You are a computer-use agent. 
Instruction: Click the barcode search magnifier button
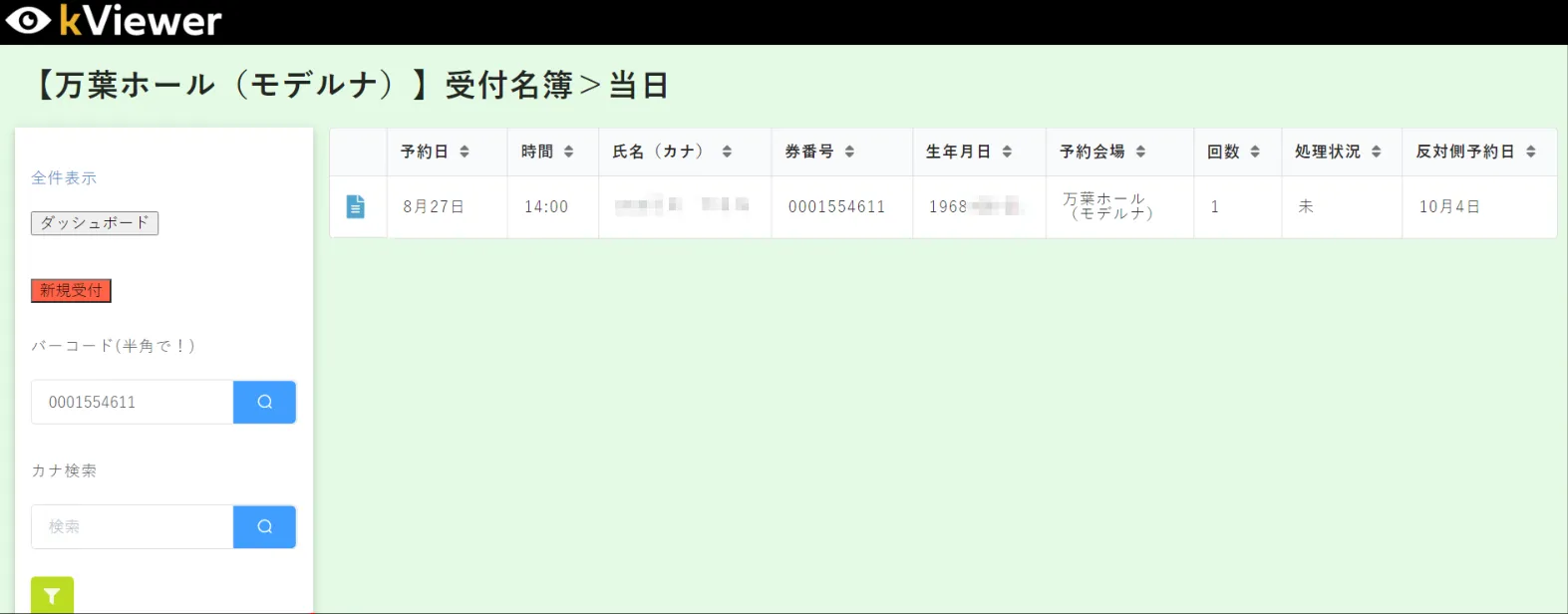(x=264, y=402)
